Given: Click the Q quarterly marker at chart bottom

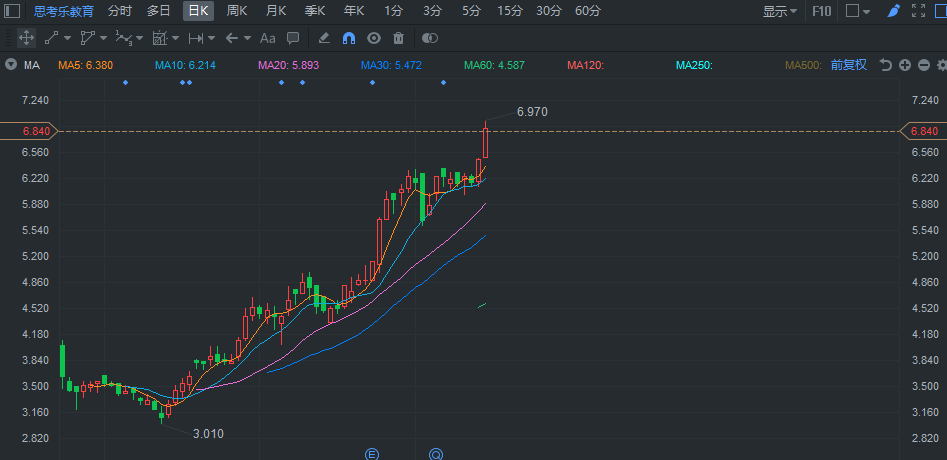Looking at the screenshot, I should coord(436,454).
